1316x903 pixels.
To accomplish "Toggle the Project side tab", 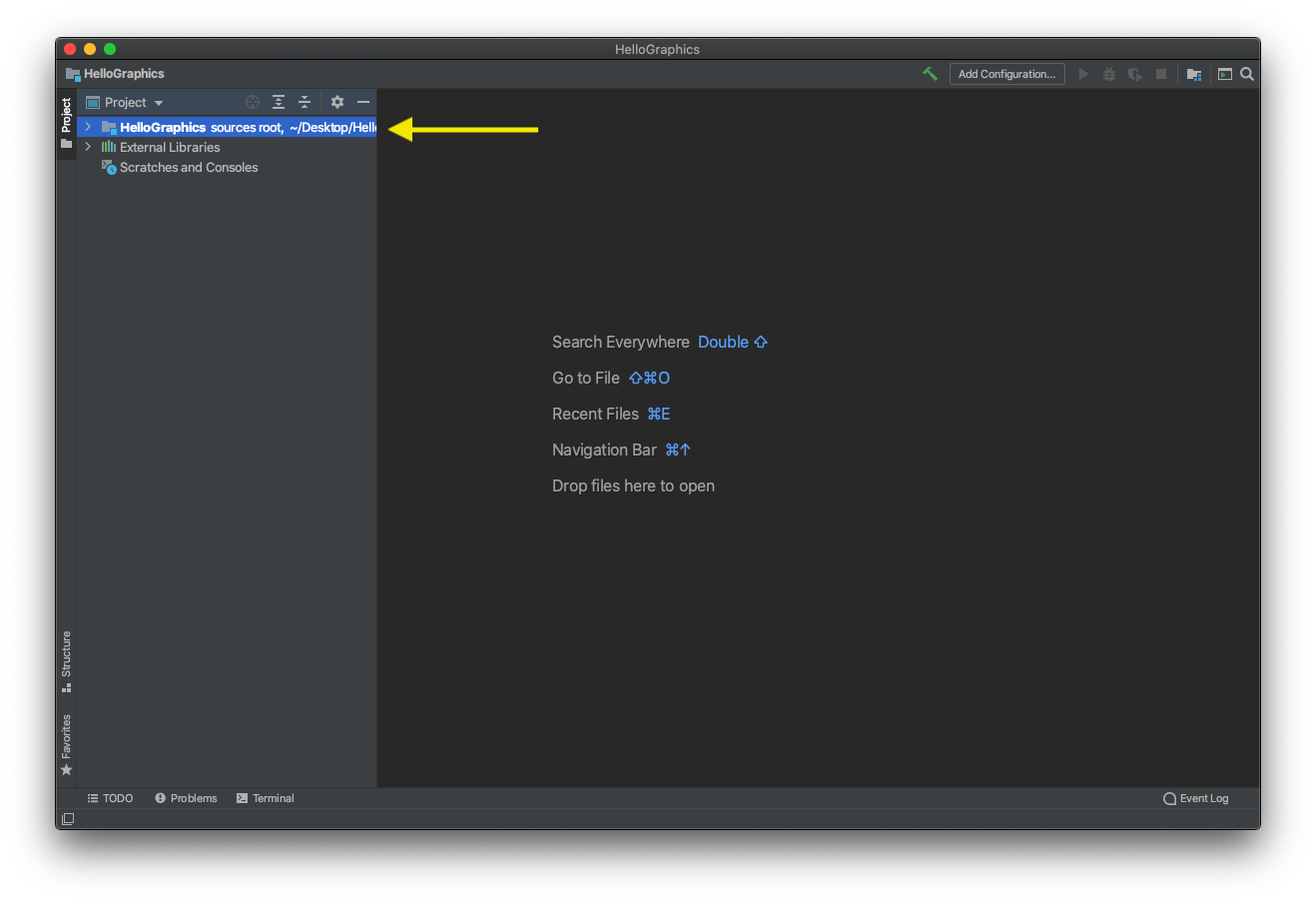I will [66, 123].
